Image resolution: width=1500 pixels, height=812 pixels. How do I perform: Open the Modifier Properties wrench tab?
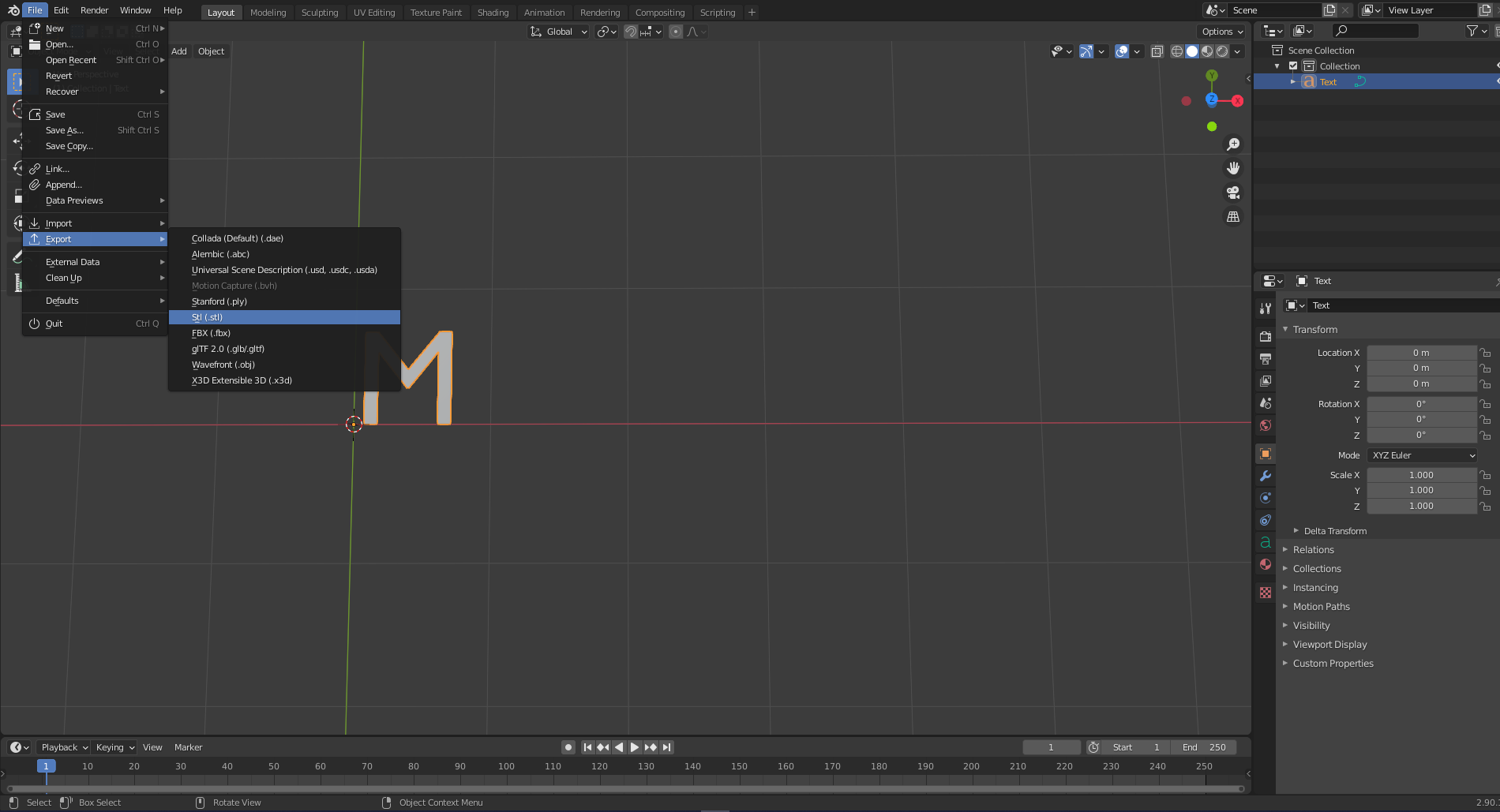click(1266, 476)
